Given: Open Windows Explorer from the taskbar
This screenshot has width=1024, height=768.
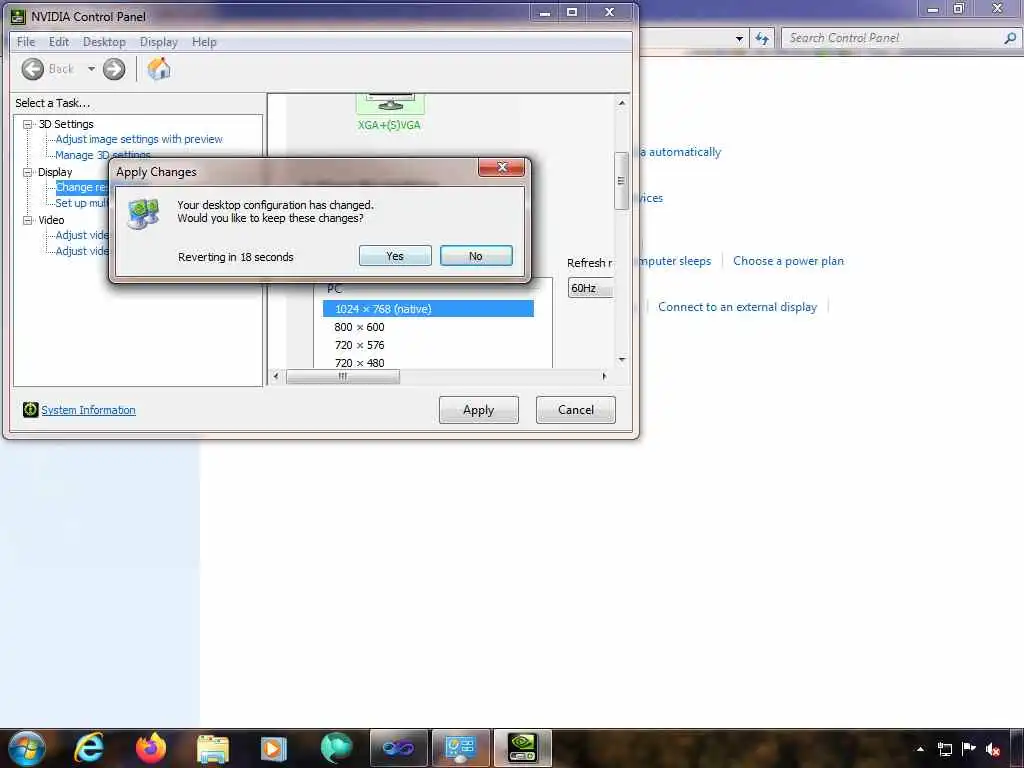Looking at the screenshot, I should [213, 749].
